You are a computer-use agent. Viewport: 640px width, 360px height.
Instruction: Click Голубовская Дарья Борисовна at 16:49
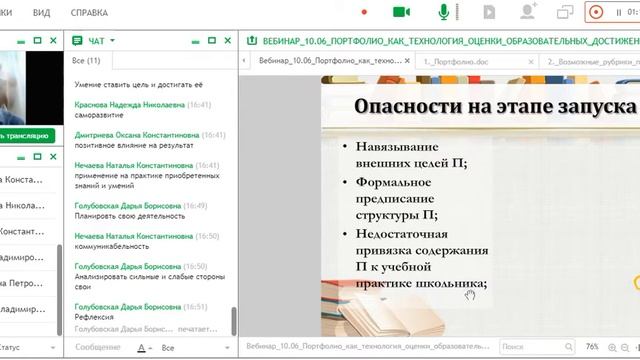click(x=127, y=206)
